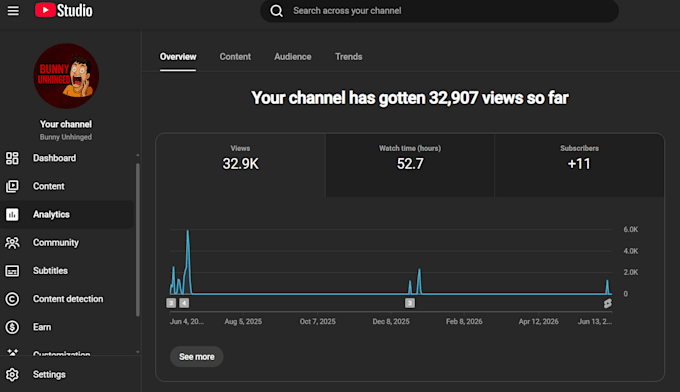Click the search magnifier icon
The height and width of the screenshot is (392, 680).
point(276,11)
